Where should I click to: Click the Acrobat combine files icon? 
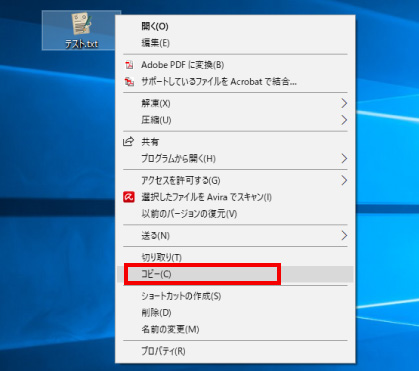(x=129, y=82)
